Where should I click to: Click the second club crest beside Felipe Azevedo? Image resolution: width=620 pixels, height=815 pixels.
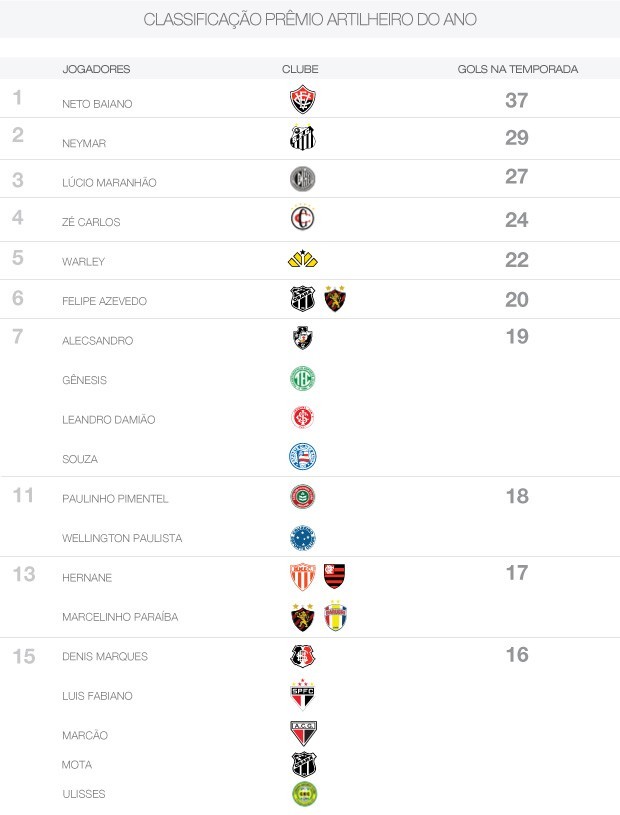coord(335,299)
